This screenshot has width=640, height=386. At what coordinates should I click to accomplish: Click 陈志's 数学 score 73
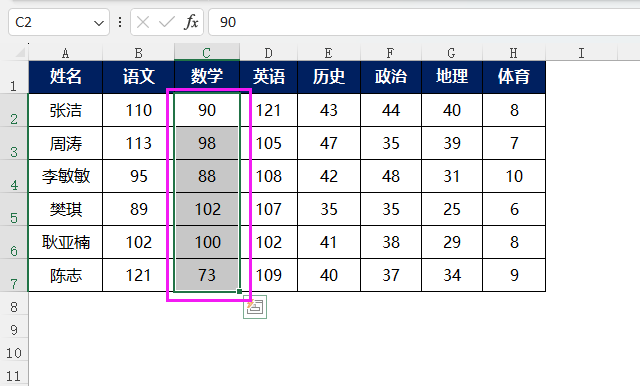click(207, 275)
